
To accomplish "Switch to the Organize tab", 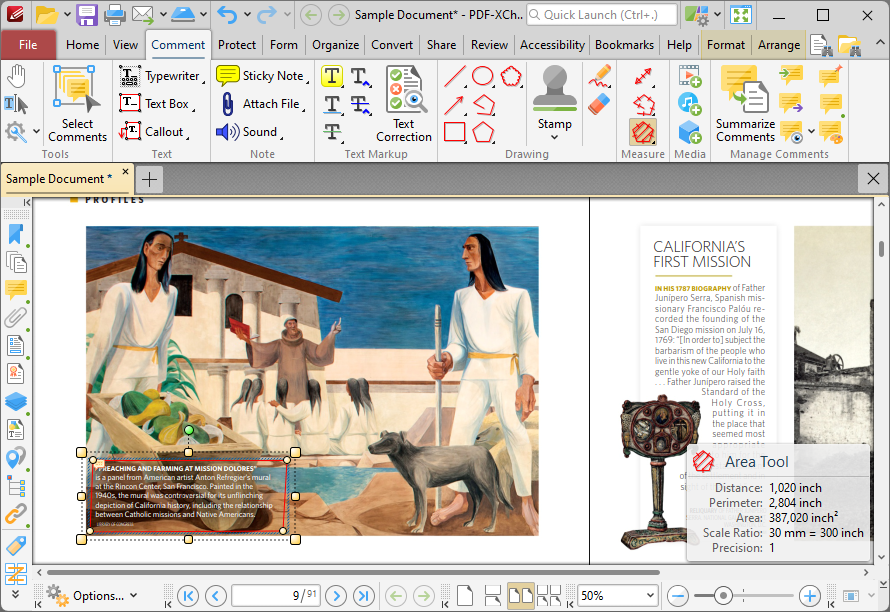I will 335,45.
